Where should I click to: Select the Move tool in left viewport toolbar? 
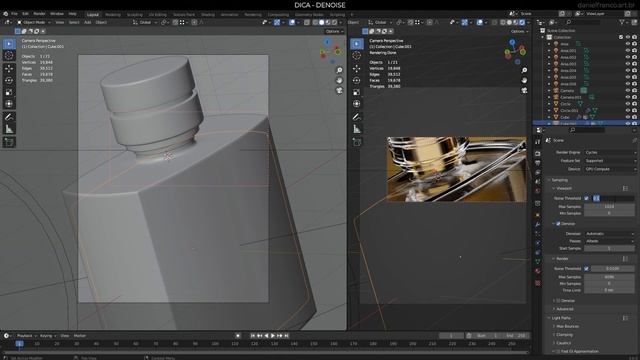coord(9,69)
